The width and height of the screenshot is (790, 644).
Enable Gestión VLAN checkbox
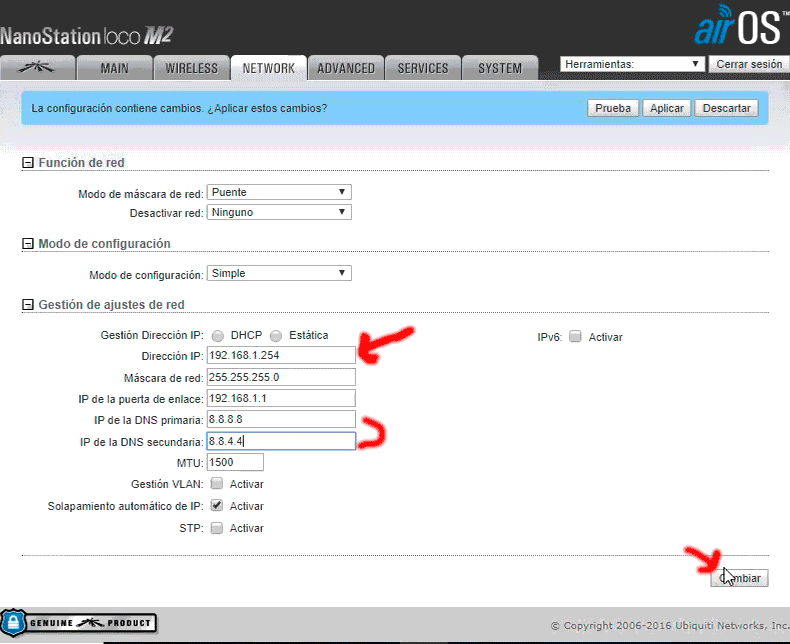click(217, 484)
